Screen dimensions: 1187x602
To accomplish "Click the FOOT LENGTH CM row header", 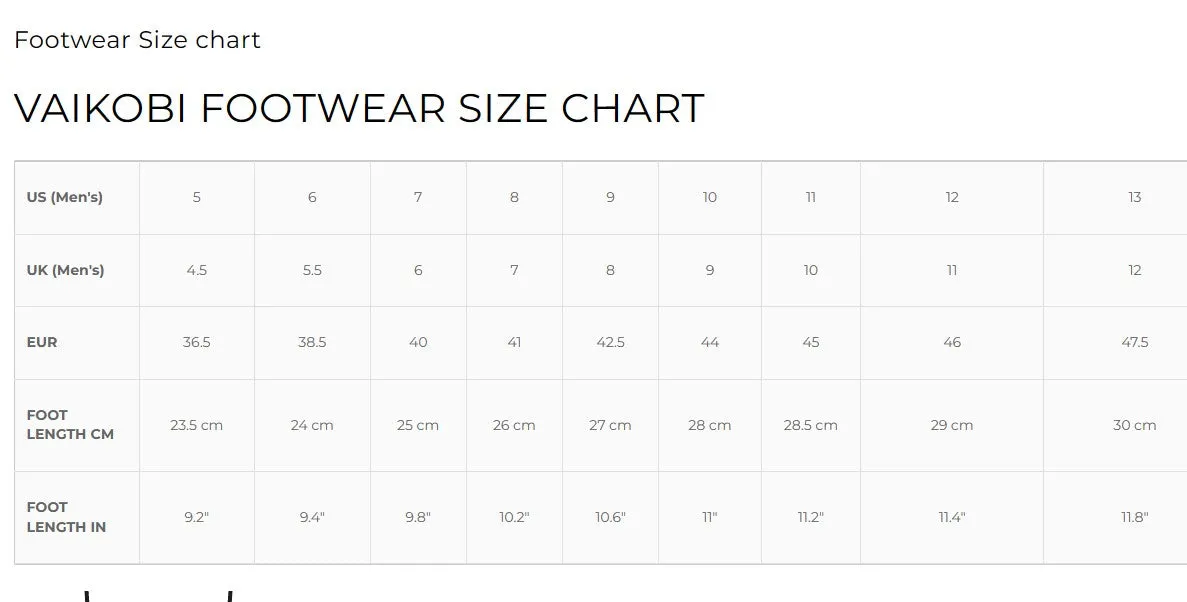I will (77, 425).
